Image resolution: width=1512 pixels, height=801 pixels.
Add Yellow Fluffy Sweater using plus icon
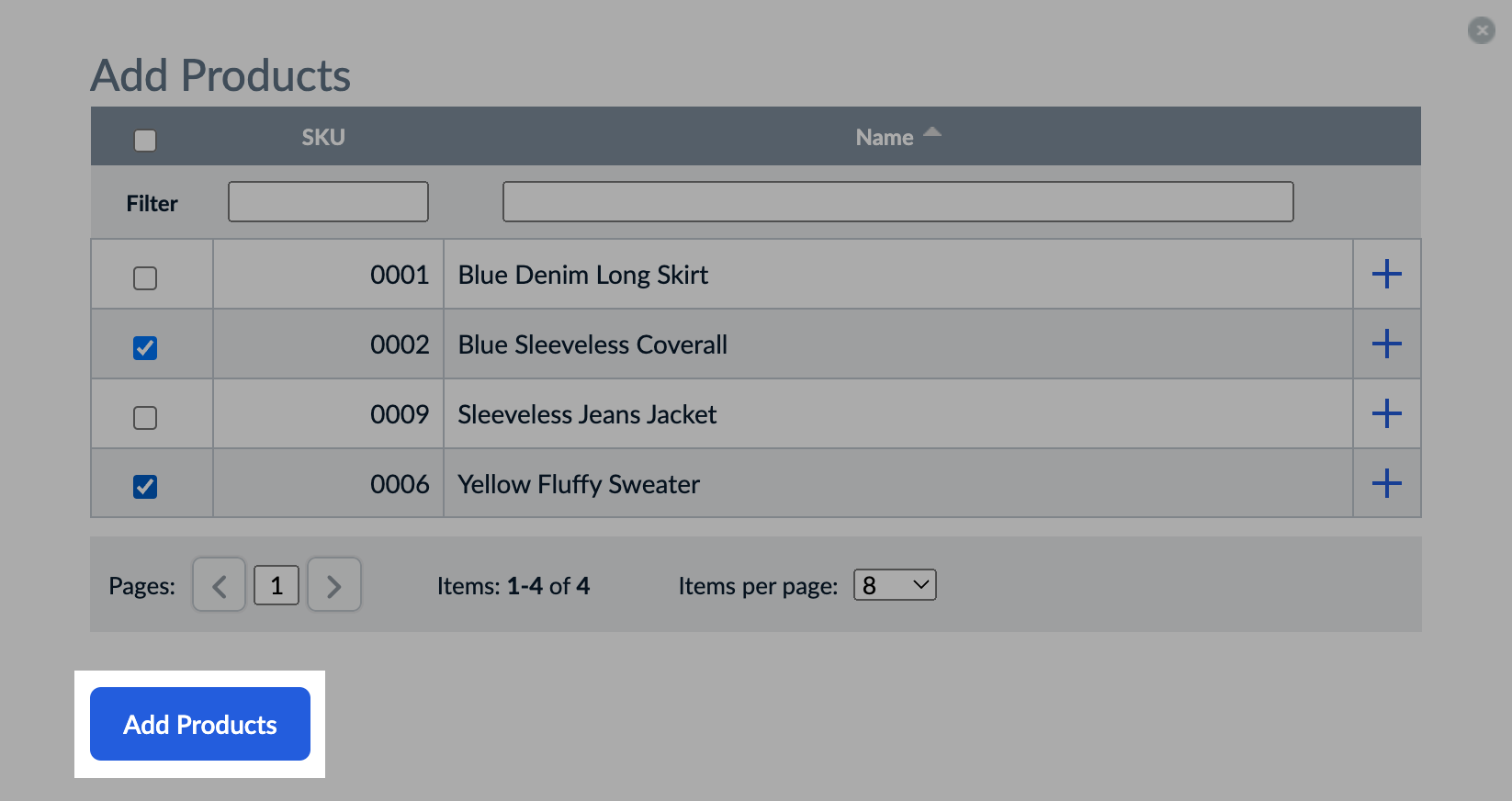tap(1386, 483)
